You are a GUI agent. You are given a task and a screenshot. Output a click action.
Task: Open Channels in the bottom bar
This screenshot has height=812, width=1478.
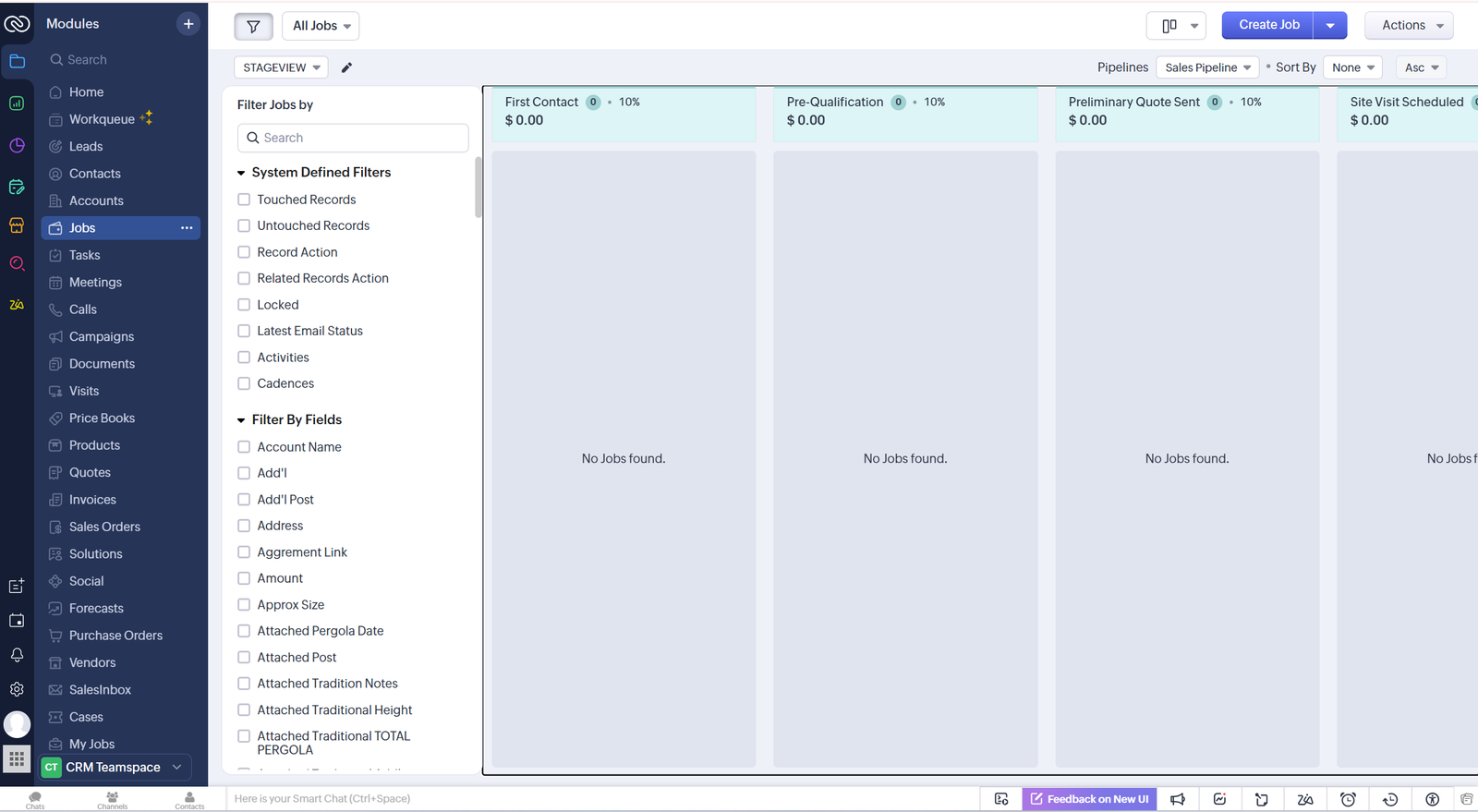point(112,799)
